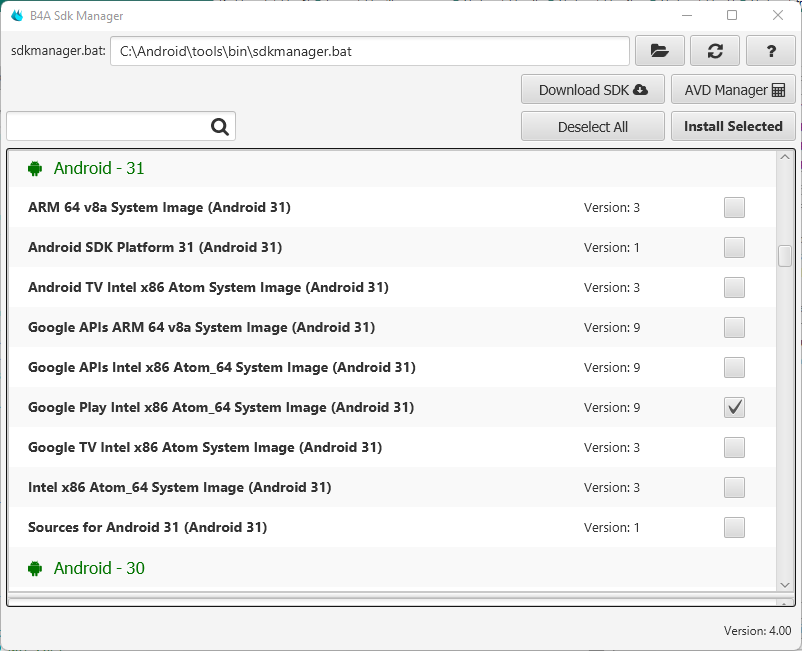
Task: Open the folder browse icon button
Action: tap(659, 51)
